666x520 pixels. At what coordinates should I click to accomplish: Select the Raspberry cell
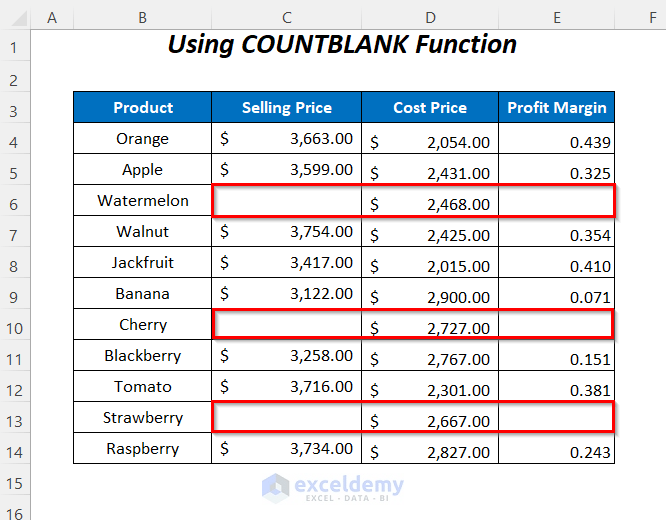tap(143, 449)
